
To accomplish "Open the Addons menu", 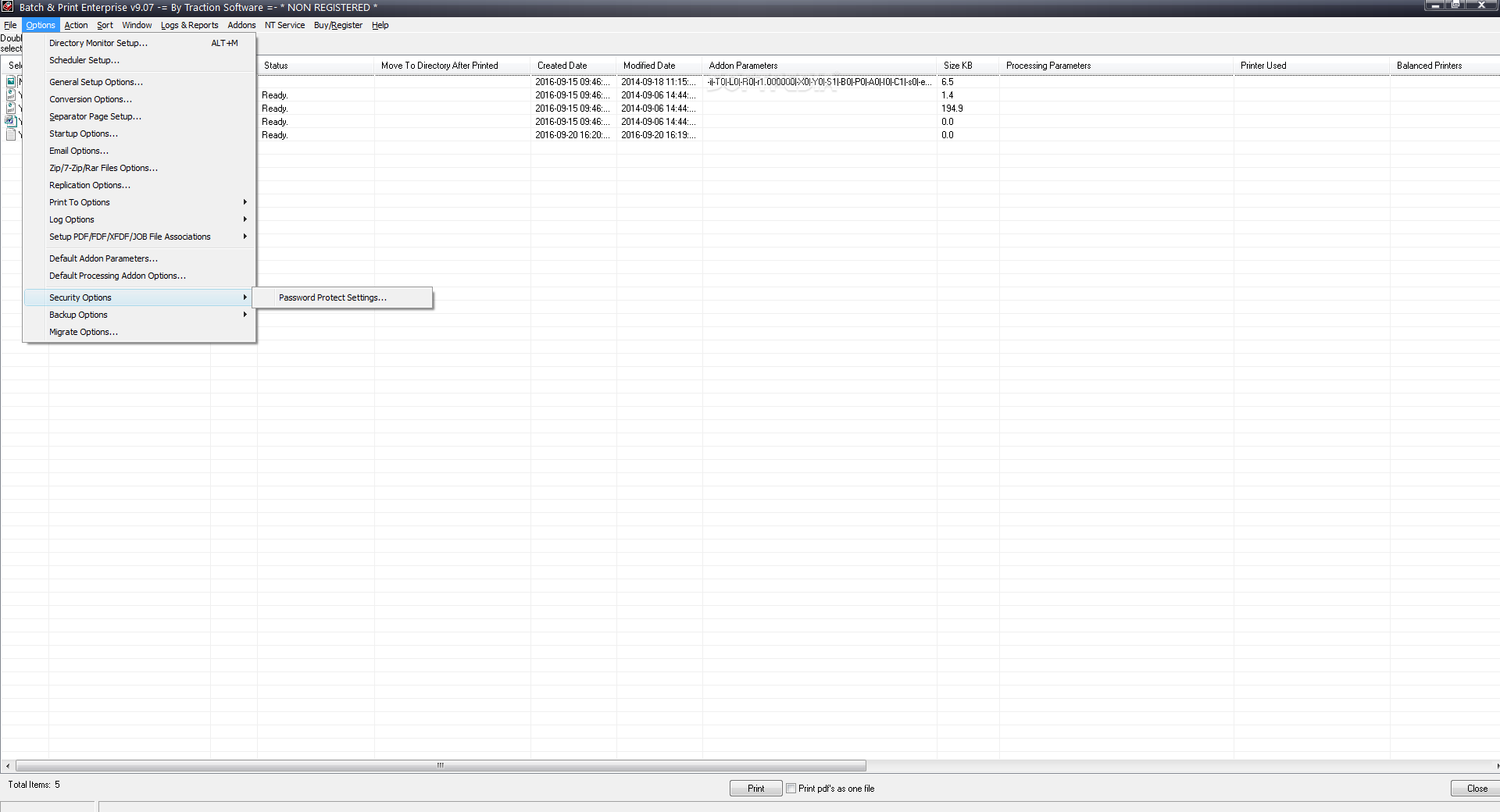I will click(241, 25).
